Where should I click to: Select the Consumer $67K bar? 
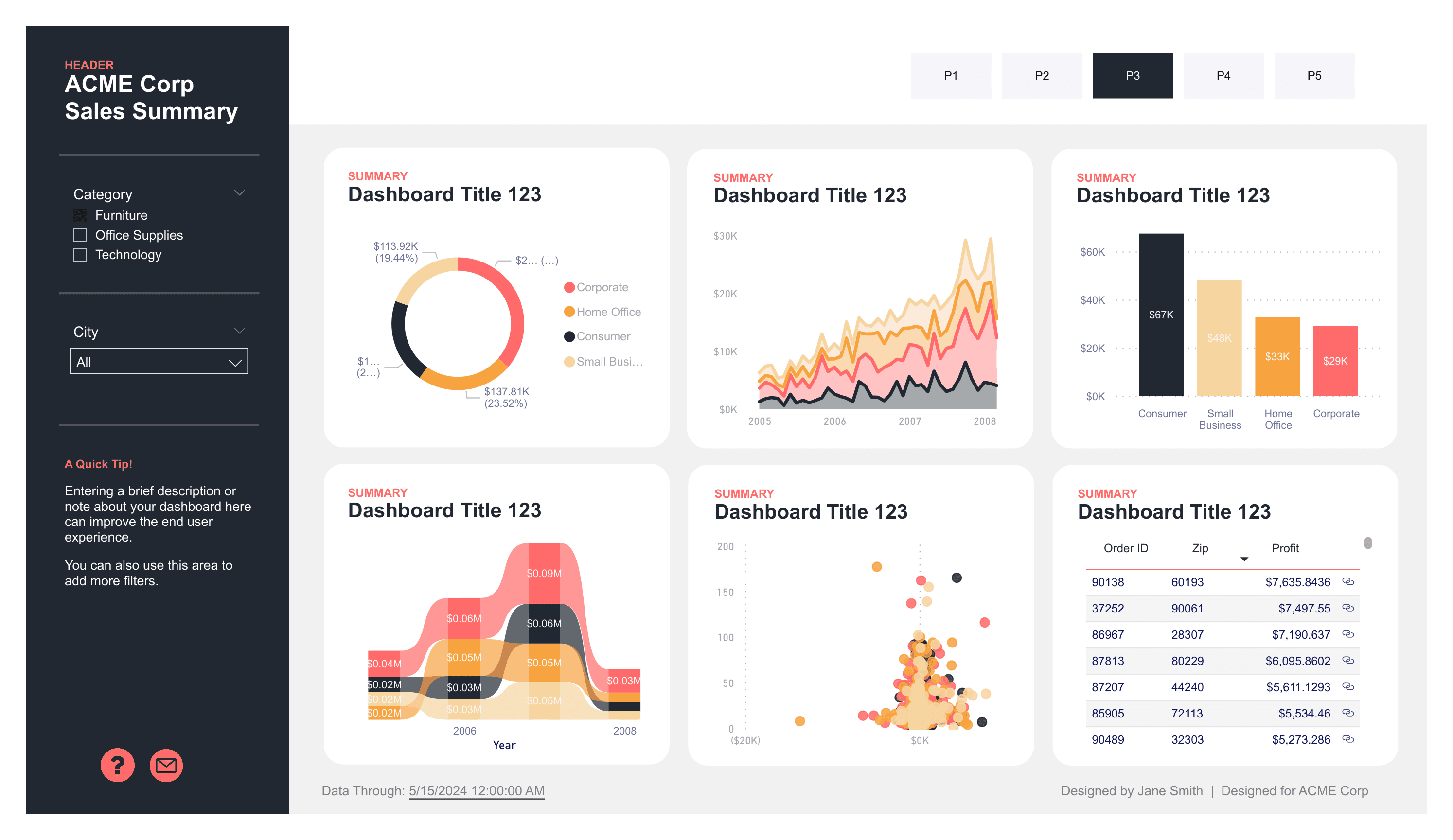click(x=1161, y=315)
